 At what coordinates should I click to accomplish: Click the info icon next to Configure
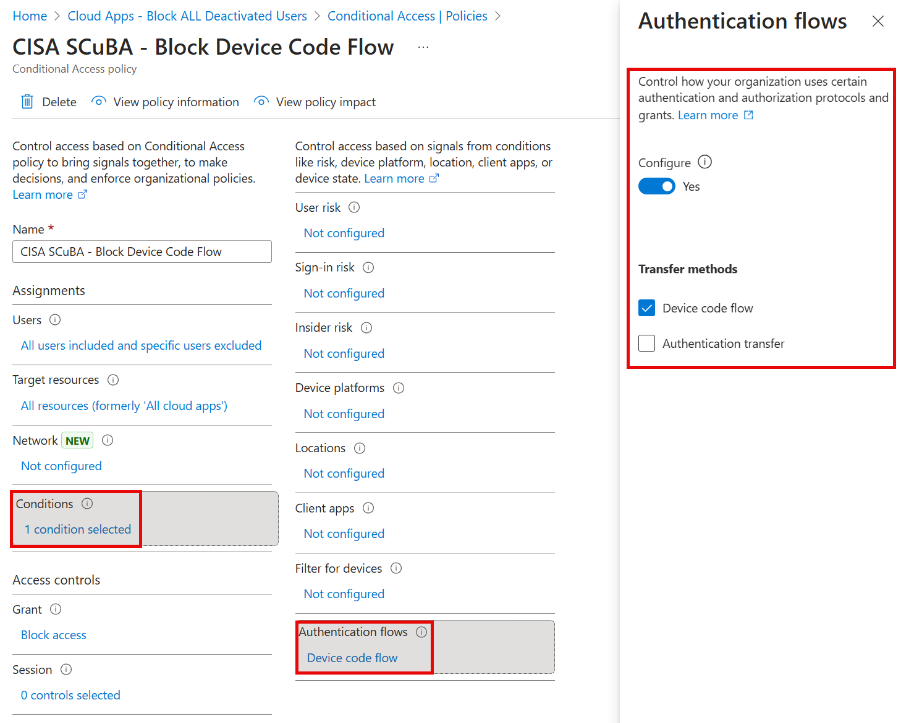(x=706, y=162)
